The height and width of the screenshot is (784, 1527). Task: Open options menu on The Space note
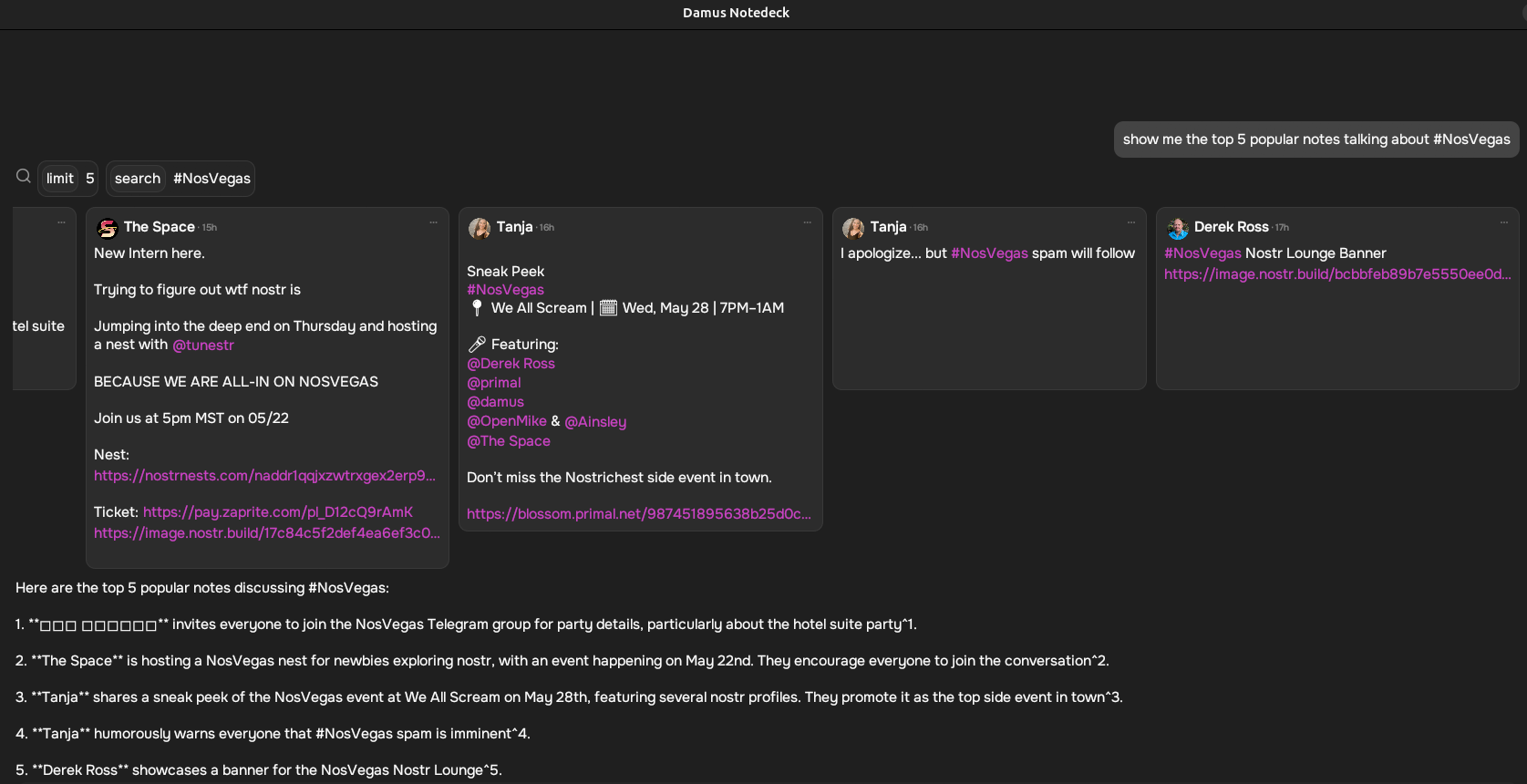pos(434,222)
